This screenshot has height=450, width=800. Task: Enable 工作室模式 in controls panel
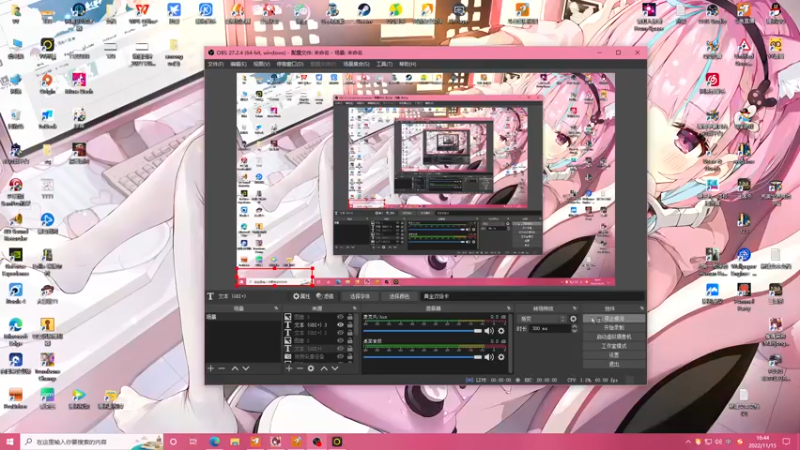pyautogui.click(x=614, y=346)
